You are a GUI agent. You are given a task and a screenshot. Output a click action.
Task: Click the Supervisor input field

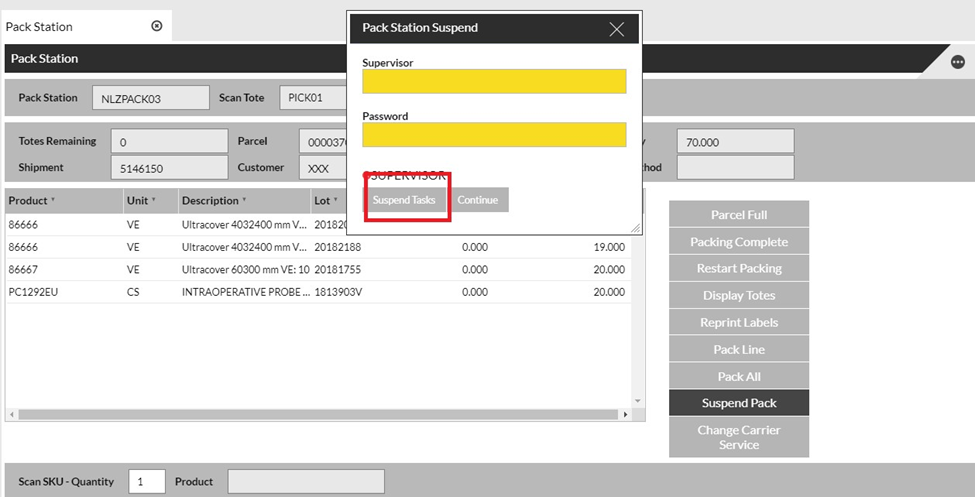tap(494, 81)
